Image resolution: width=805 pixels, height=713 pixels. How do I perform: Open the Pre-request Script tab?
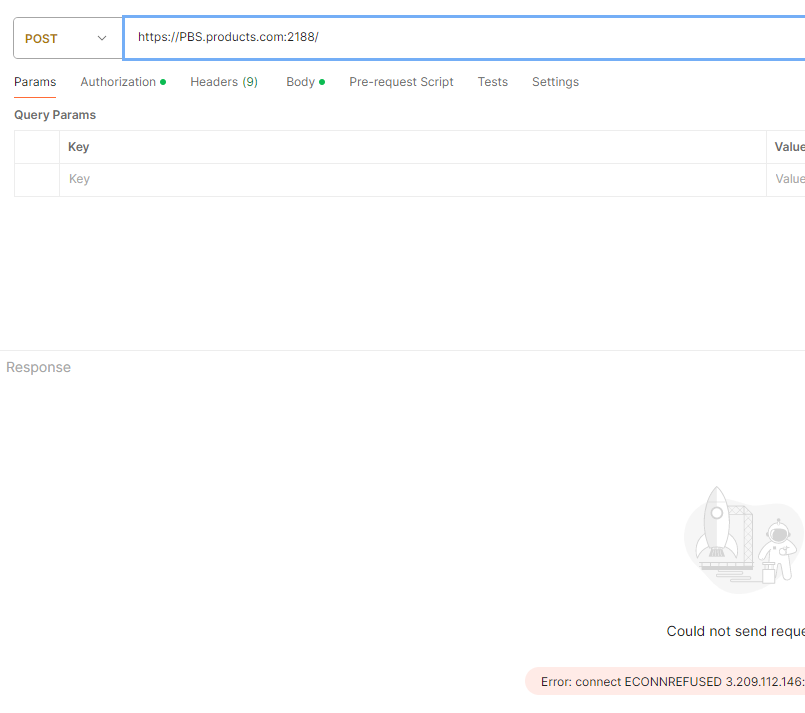401,82
